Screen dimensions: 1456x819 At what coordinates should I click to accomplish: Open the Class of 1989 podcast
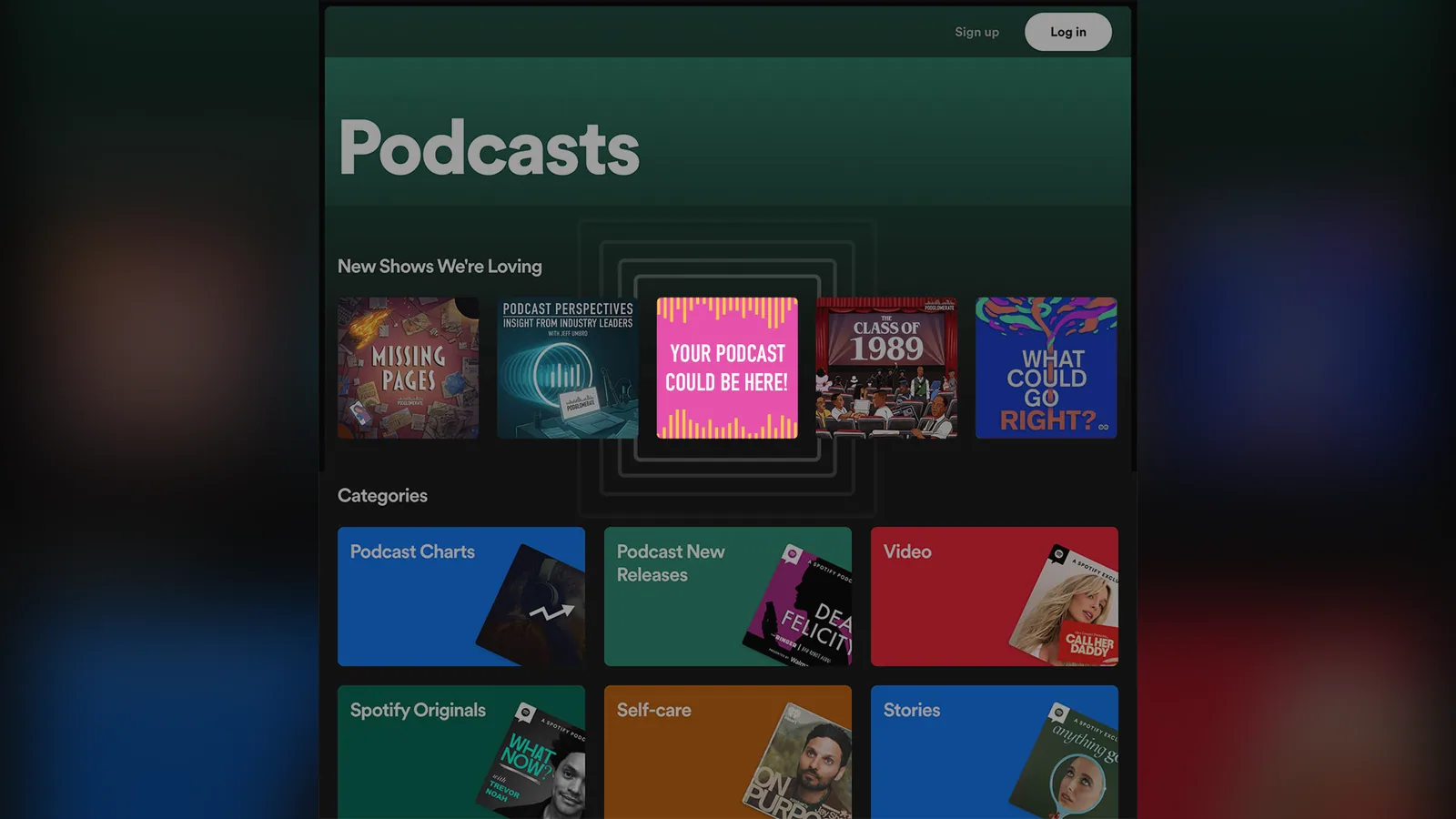point(886,368)
